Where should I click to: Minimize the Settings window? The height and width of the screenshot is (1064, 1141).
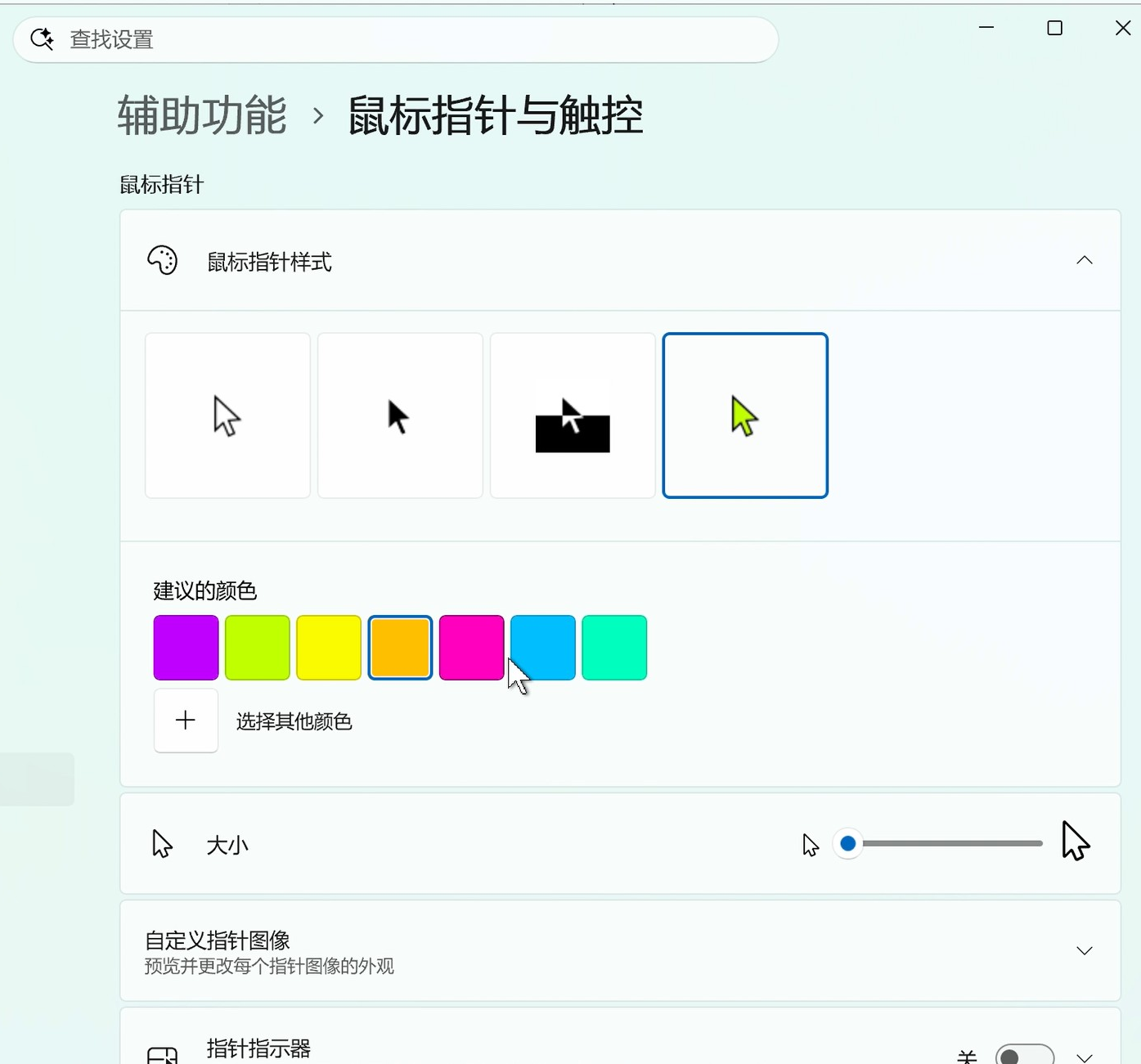[x=986, y=28]
